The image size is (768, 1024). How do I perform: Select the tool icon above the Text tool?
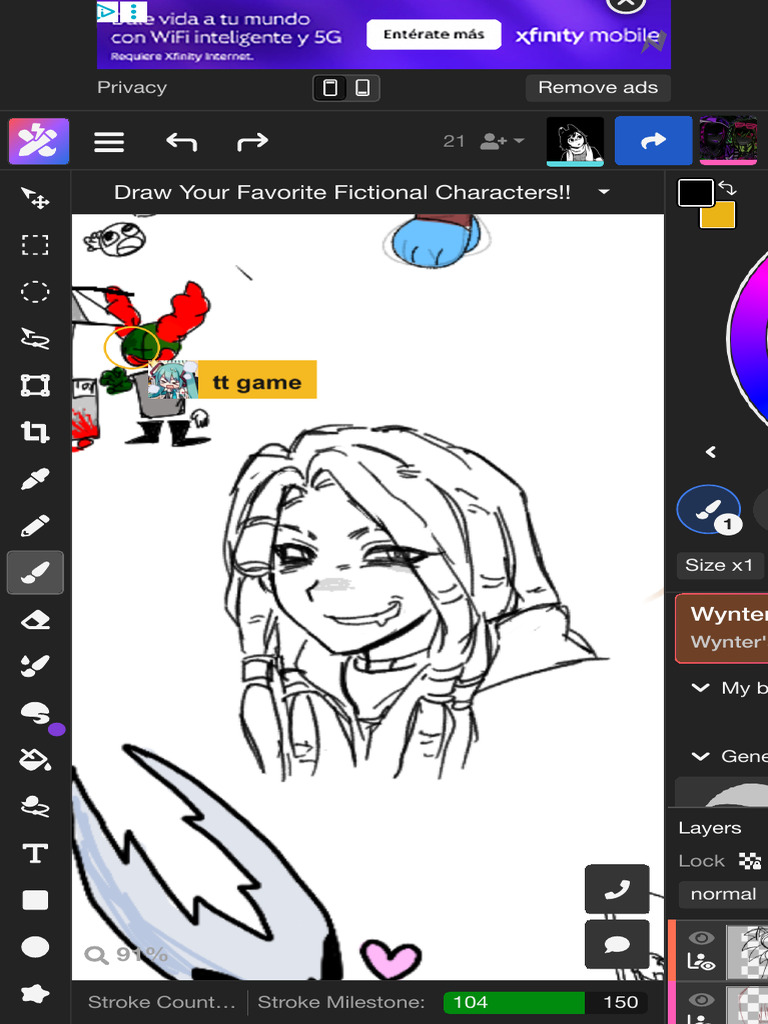pos(35,807)
